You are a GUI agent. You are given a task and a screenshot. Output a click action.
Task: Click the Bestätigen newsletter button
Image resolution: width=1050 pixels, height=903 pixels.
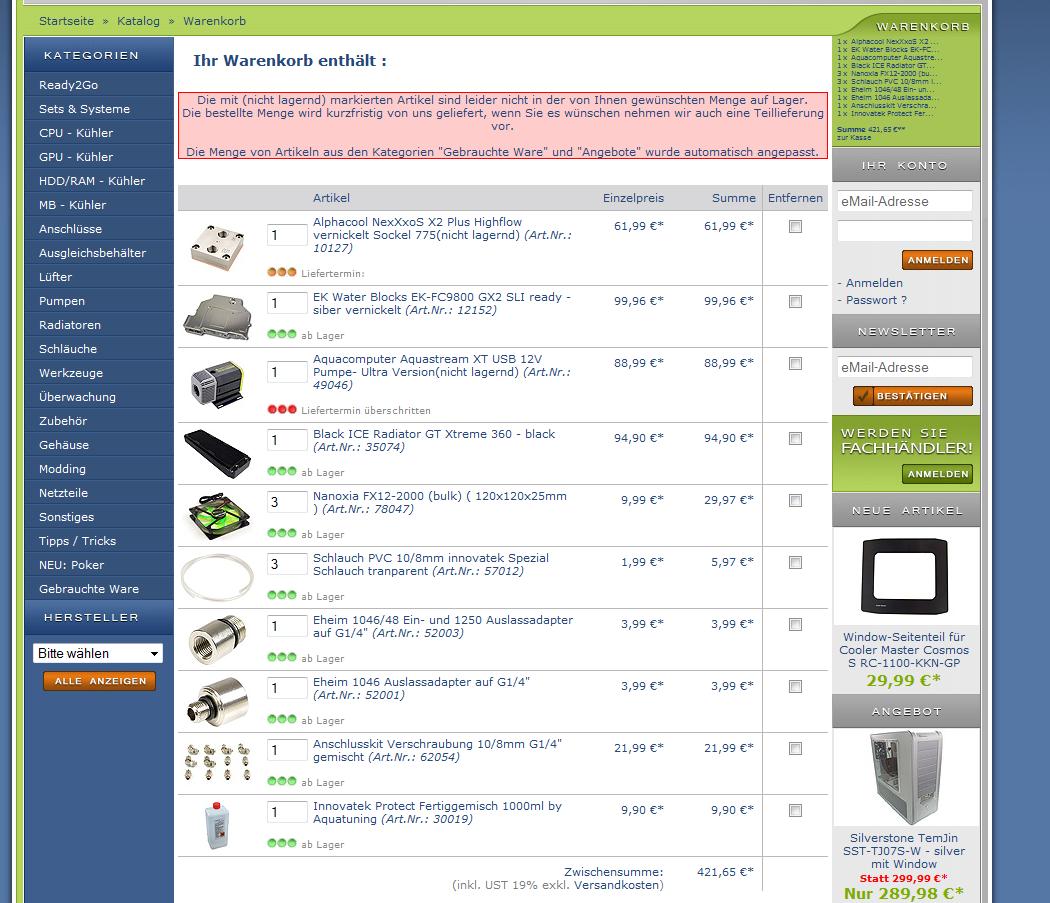coord(913,396)
